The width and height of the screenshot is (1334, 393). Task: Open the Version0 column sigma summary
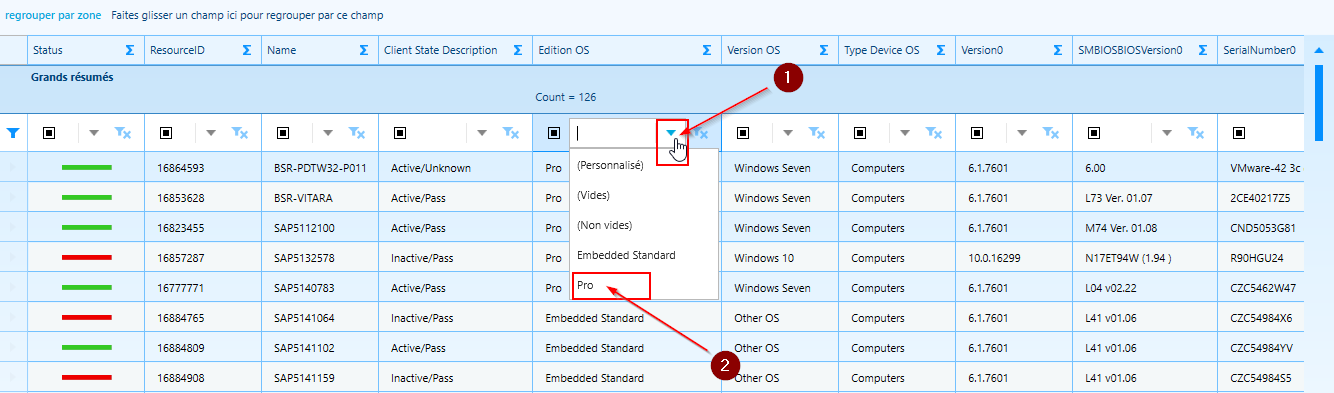click(x=1057, y=50)
